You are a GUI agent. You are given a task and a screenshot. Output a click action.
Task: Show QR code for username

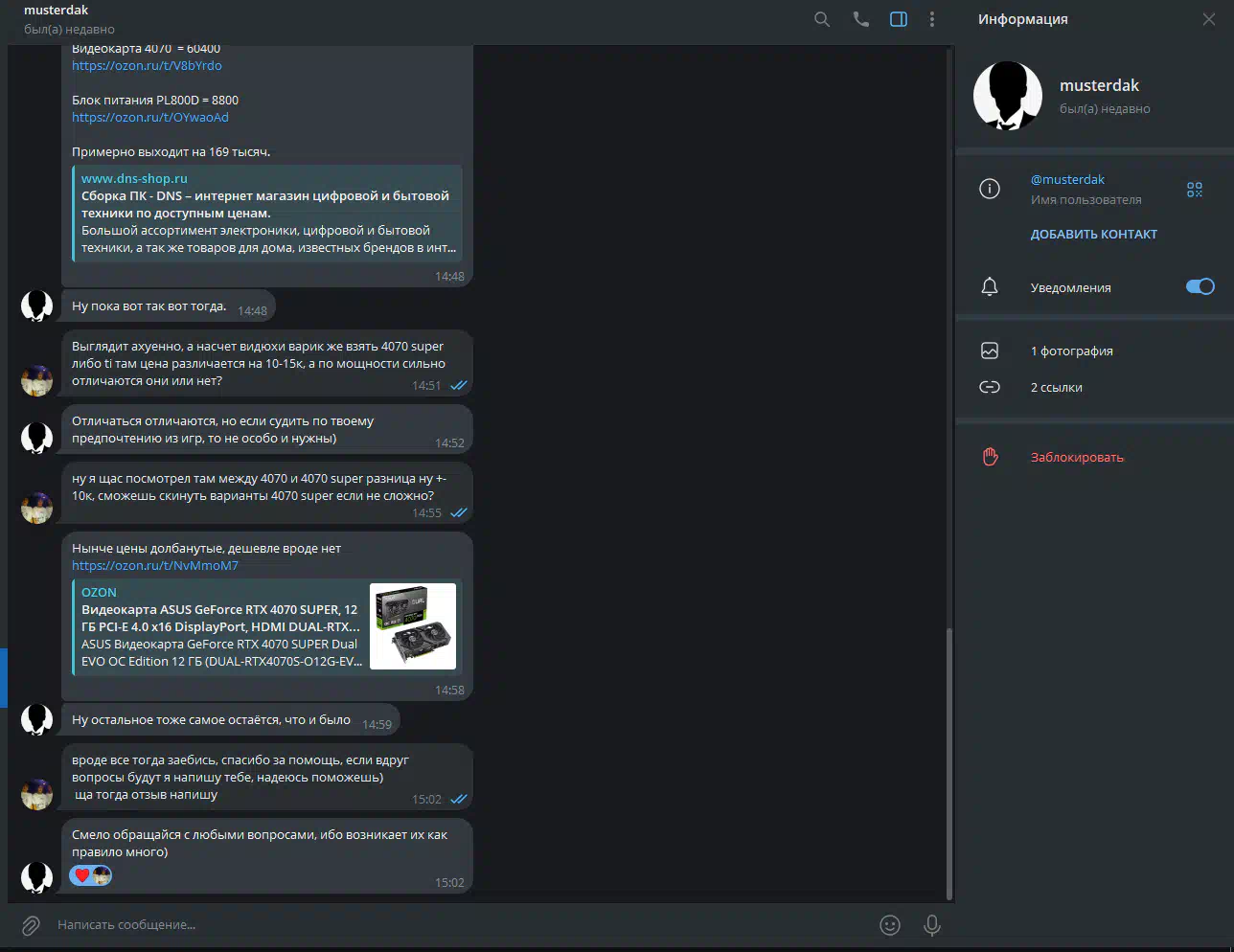coord(1194,190)
